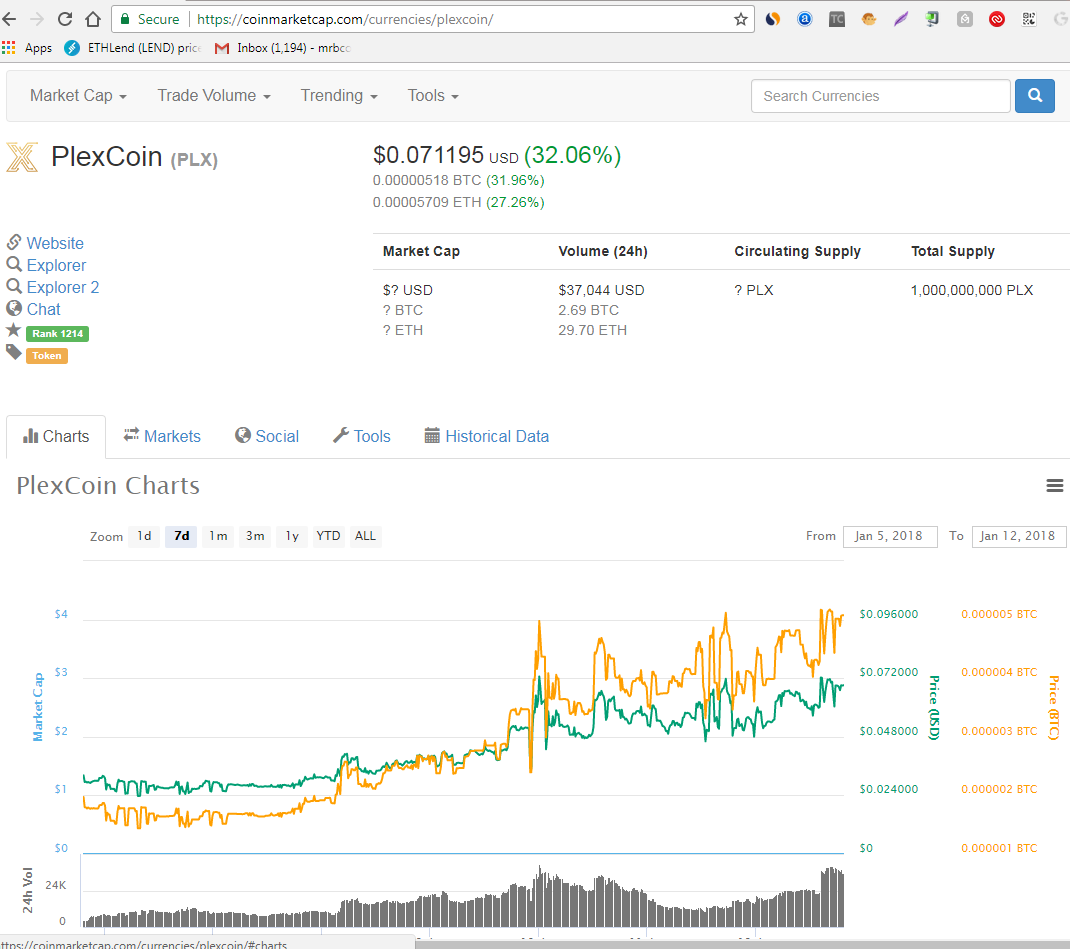Click the Market Cap axis label on chart

pyautogui.click(x=38, y=707)
